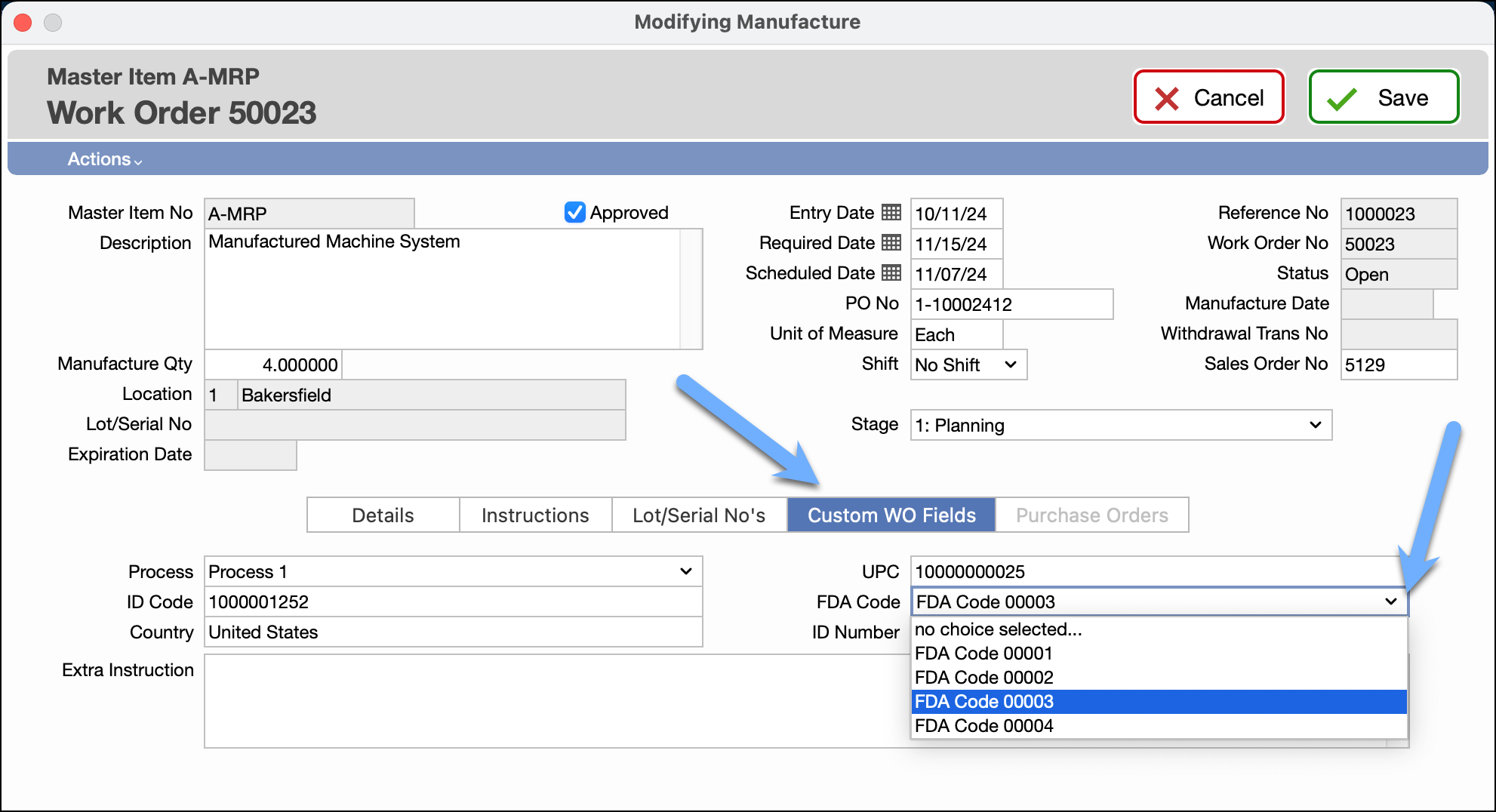Open the Entry Date calendar picker icon
The width and height of the screenshot is (1496, 812).
891,212
